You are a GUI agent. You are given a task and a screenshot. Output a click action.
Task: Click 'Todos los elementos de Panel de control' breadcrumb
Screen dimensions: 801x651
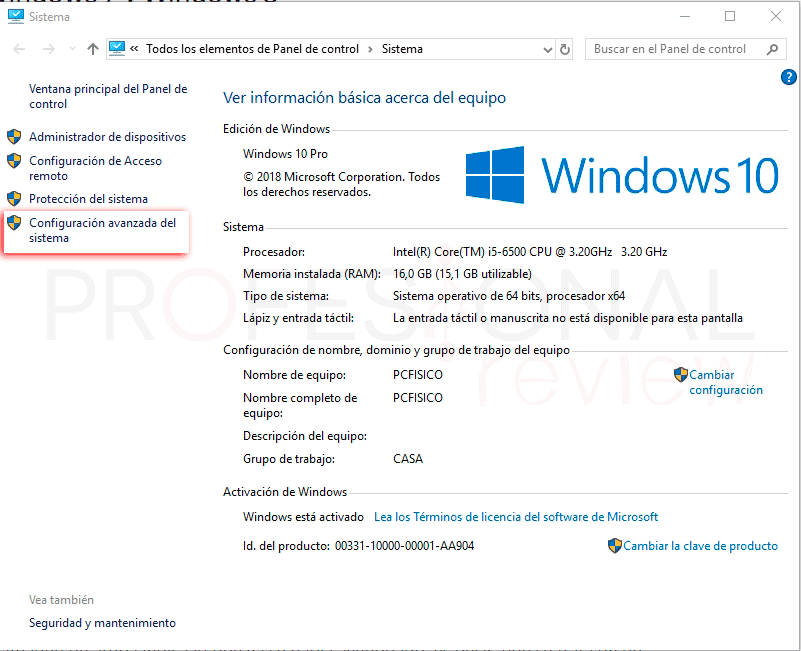252,49
